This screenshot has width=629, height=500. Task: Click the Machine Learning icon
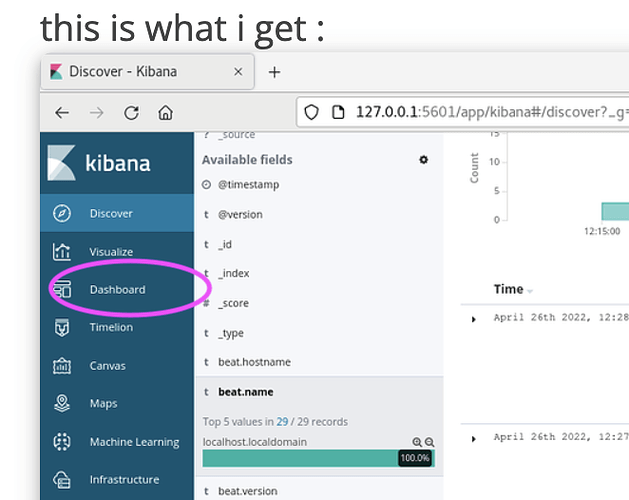pyautogui.click(x=62, y=442)
